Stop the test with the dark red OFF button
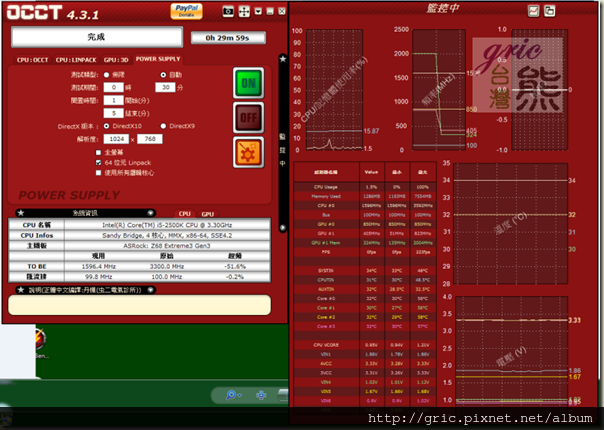Viewport: 604px width, 430px height. point(248,118)
